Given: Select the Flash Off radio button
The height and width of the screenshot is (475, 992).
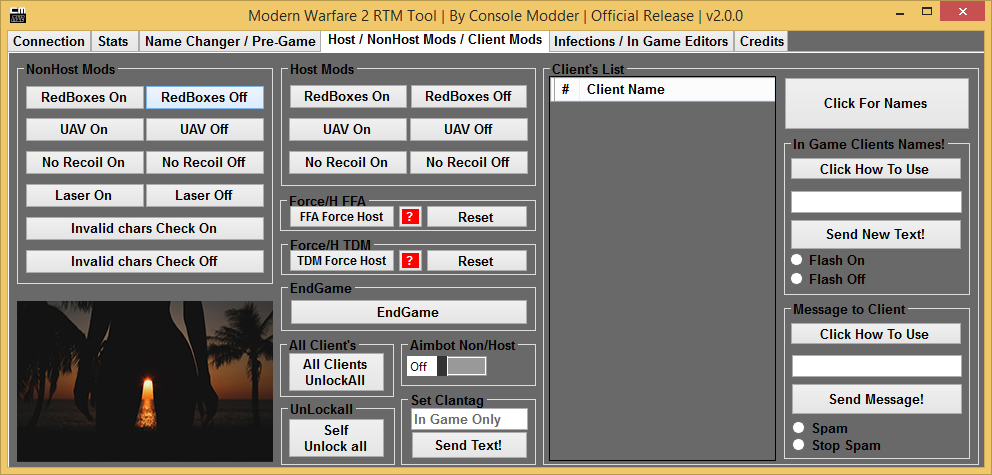Looking at the screenshot, I should point(797,279).
